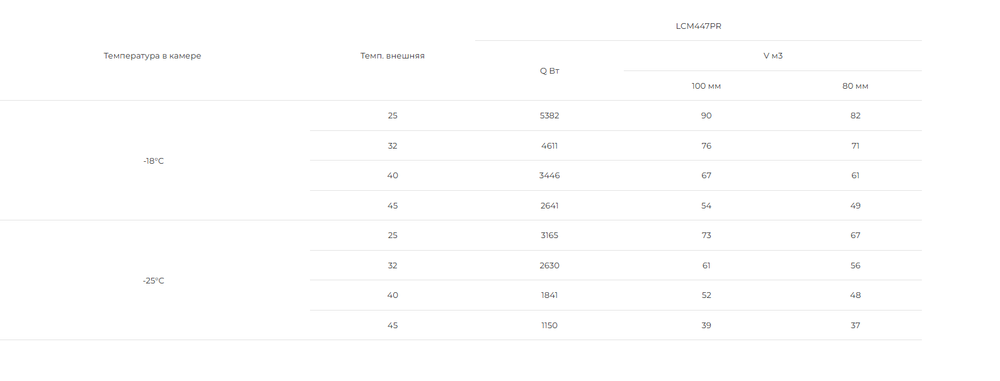The image size is (1000, 381).
Task: Select the -18°C chamber temperature cell
Action: click(x=153, y=161)
